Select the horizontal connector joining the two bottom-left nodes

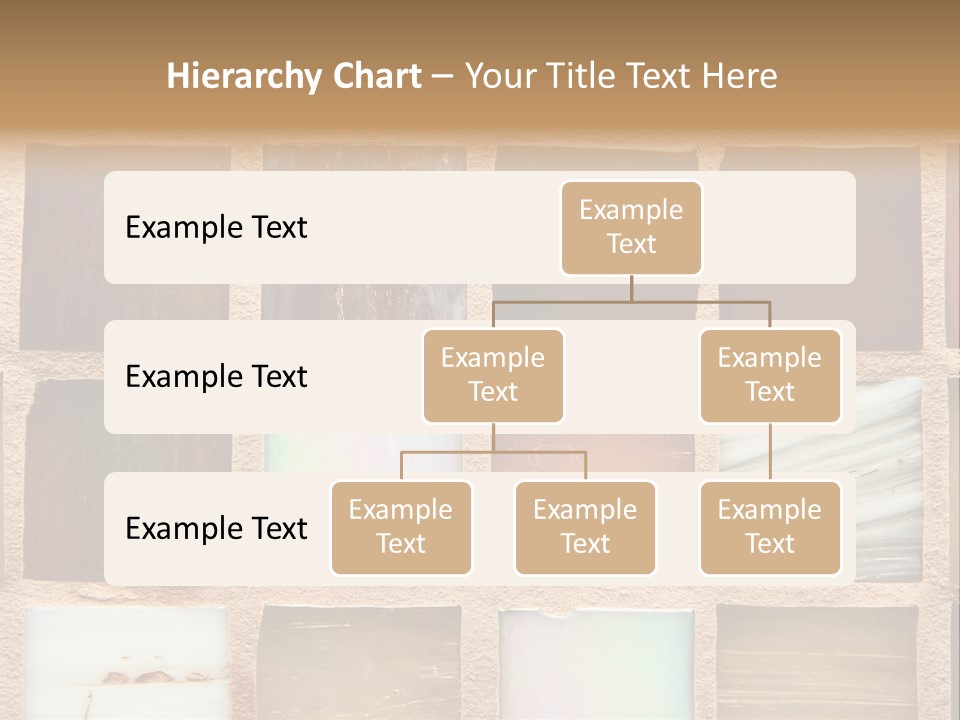click(493, 452)
